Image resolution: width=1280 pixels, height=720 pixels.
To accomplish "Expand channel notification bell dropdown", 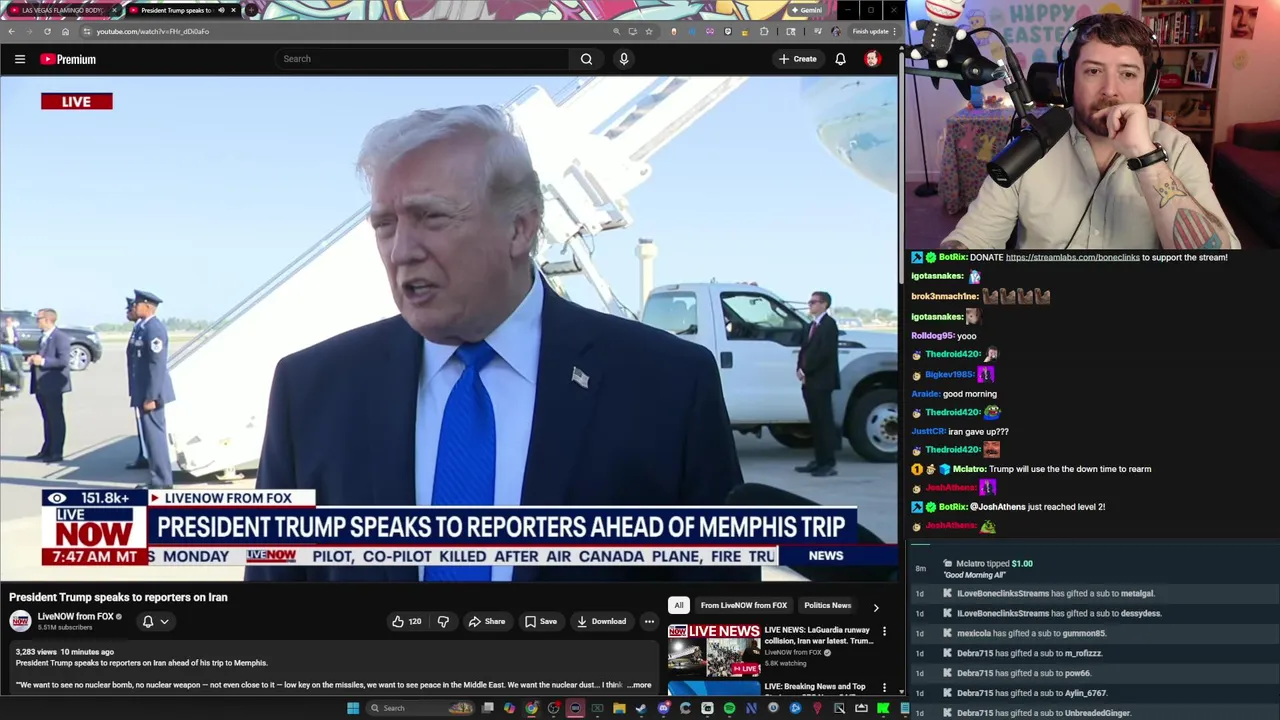I will pos(155,621).
